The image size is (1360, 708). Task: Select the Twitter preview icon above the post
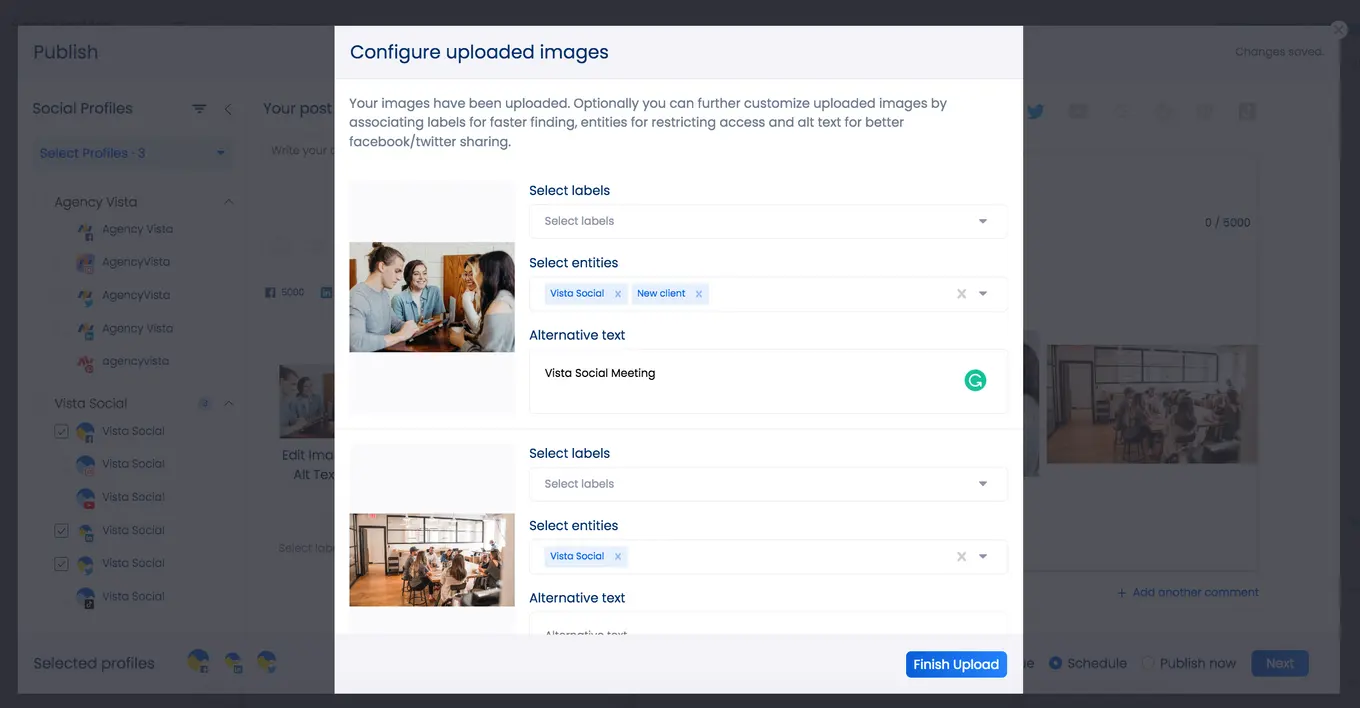click(1035, 111)
